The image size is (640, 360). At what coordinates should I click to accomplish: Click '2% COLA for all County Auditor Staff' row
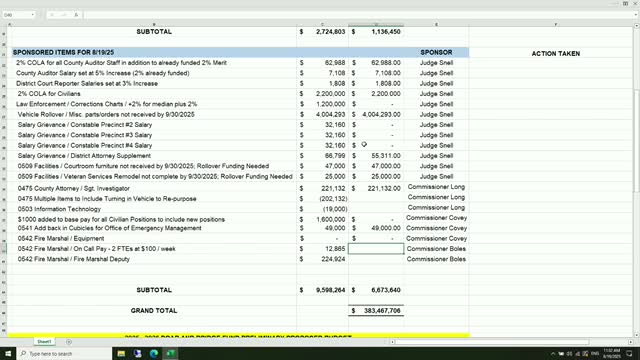click(x=121, y=63)
